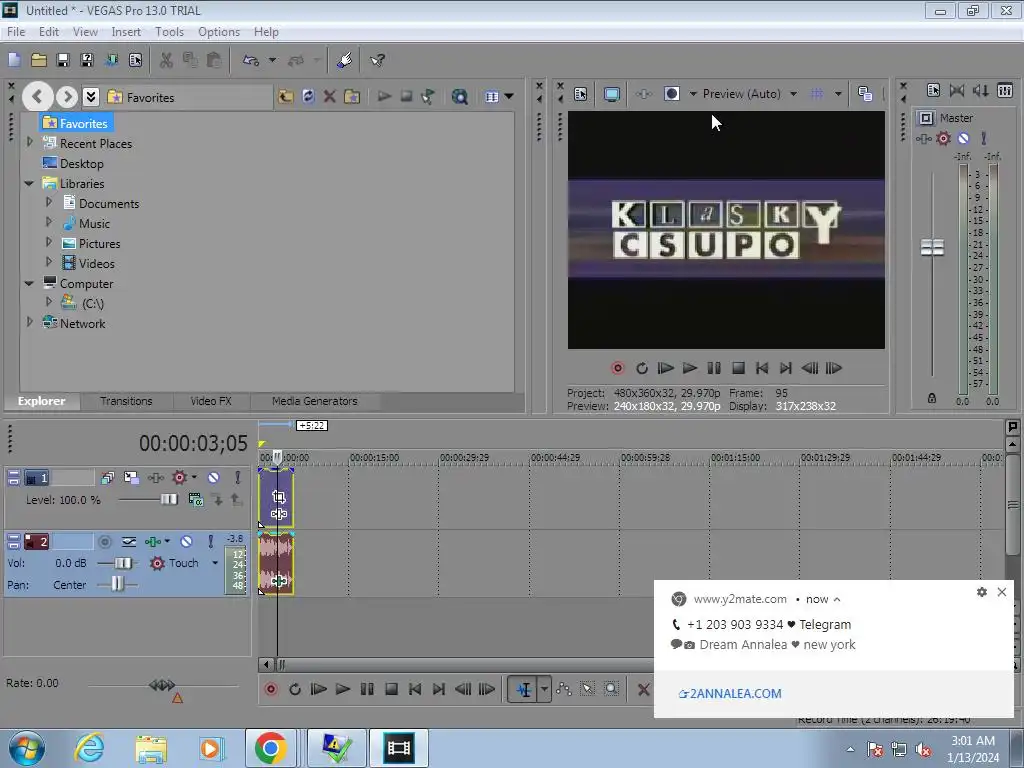Open Master Bus FX gear icon
The width and height of the screenshot is (1024, 768).
[943, 138]
